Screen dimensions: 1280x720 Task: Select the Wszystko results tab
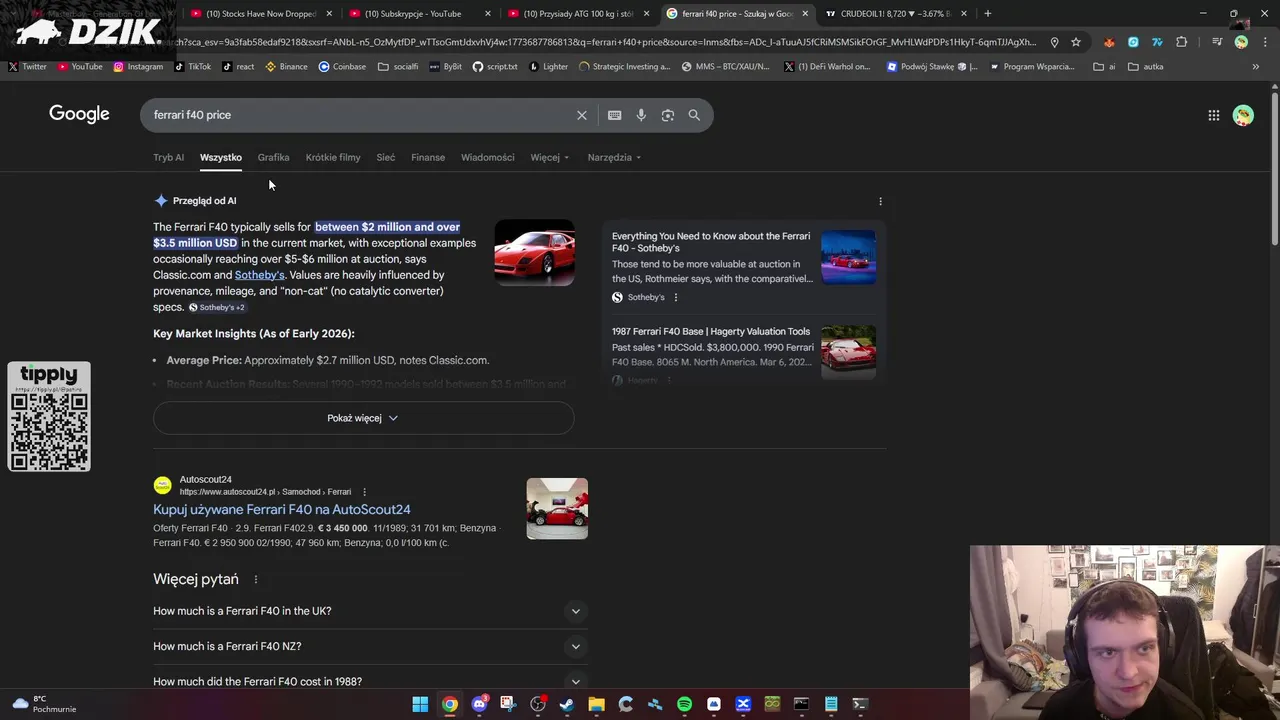pyautogui.click(x=220, y=157)
